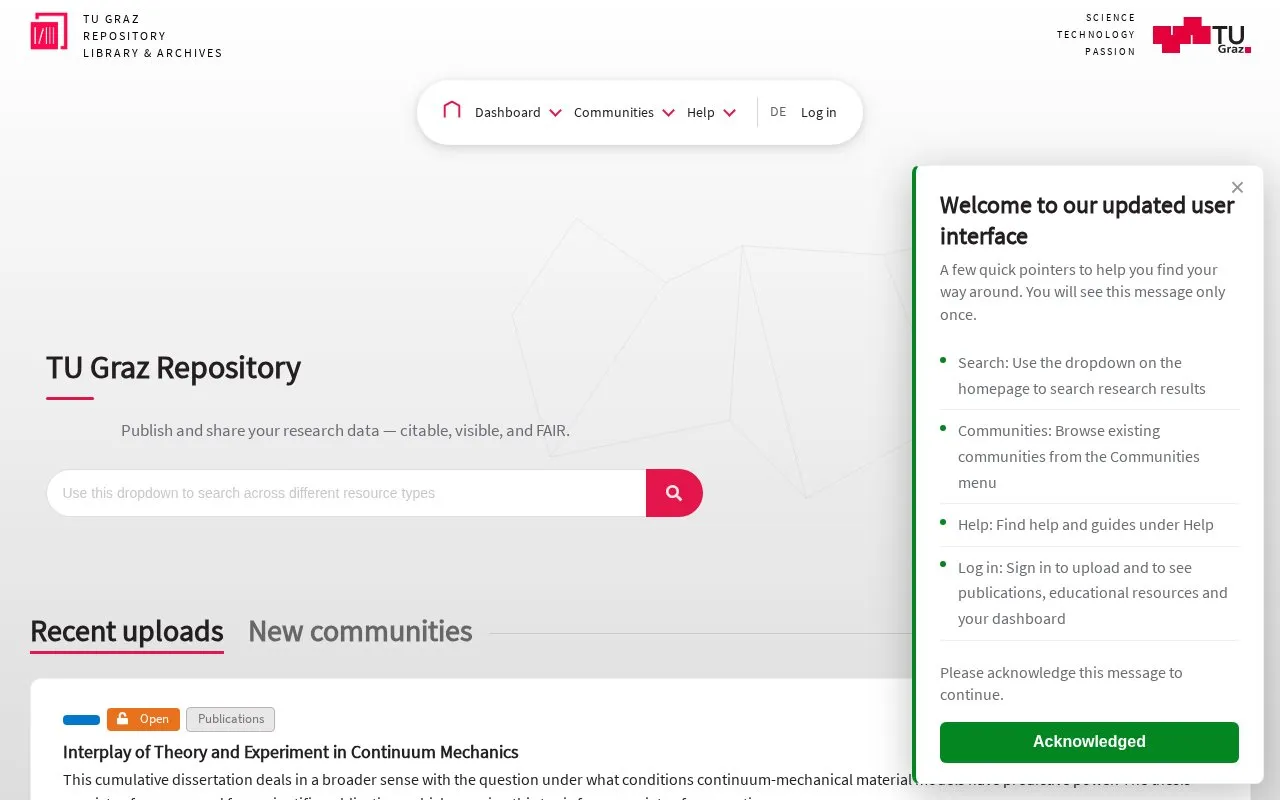1280x800 pixels.
Task: Switch language to DE
Action: (x=778, y=112)
